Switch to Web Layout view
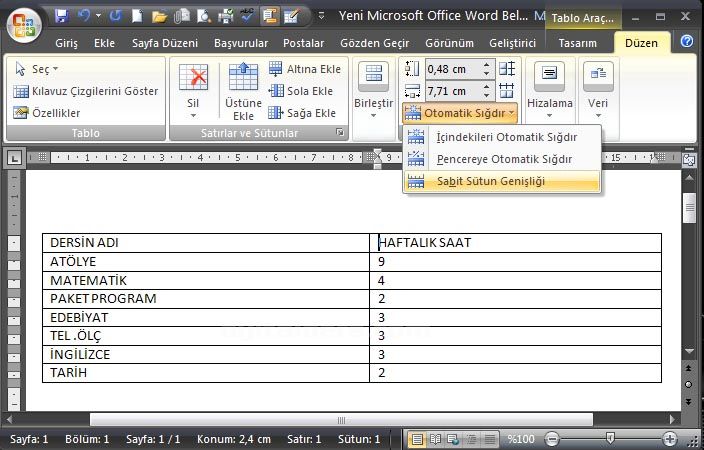704x450 pixels. click(x=453, y=439)
